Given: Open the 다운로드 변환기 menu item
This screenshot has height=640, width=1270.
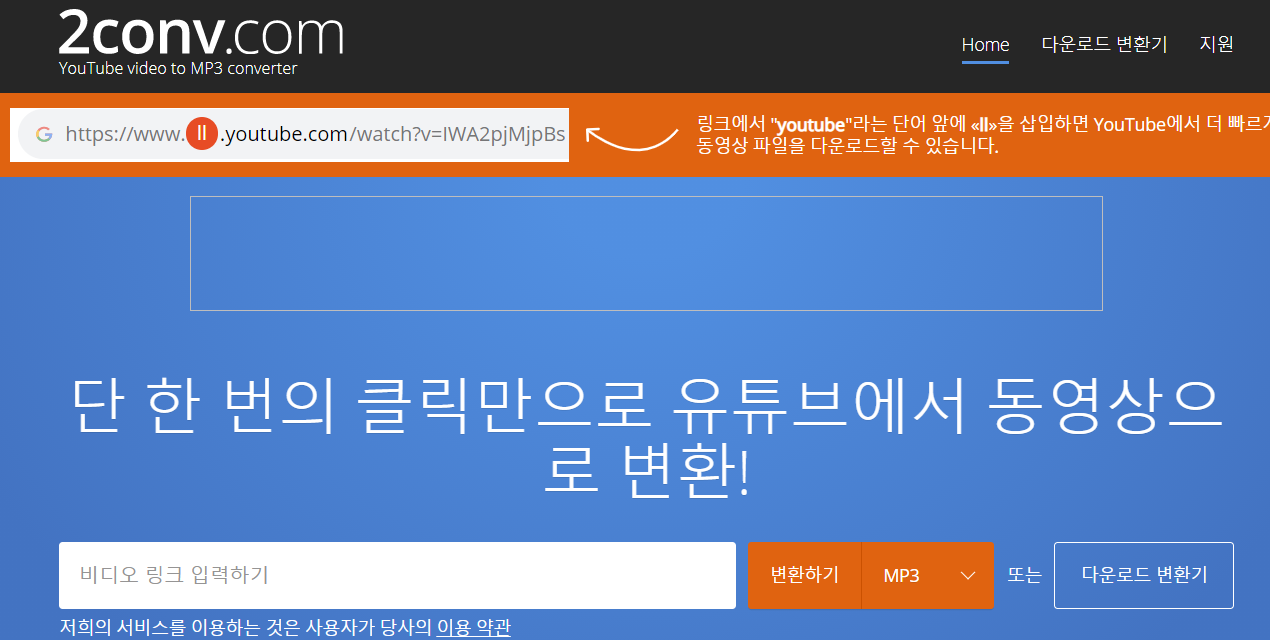Looking at the screenshot, I should tap(1104, 45).
